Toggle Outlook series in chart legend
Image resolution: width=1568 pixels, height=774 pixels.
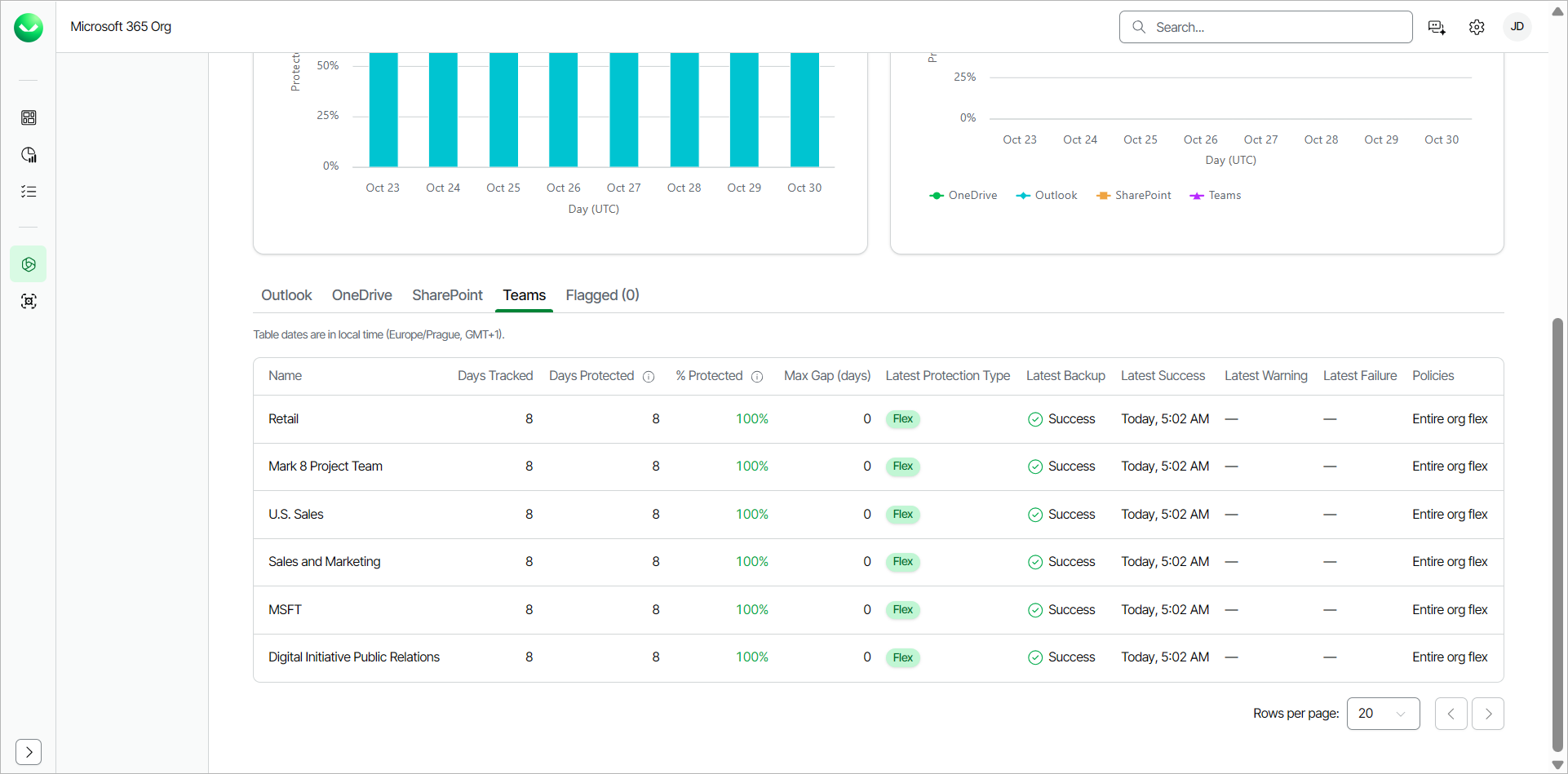click(x=1047, y=196)
